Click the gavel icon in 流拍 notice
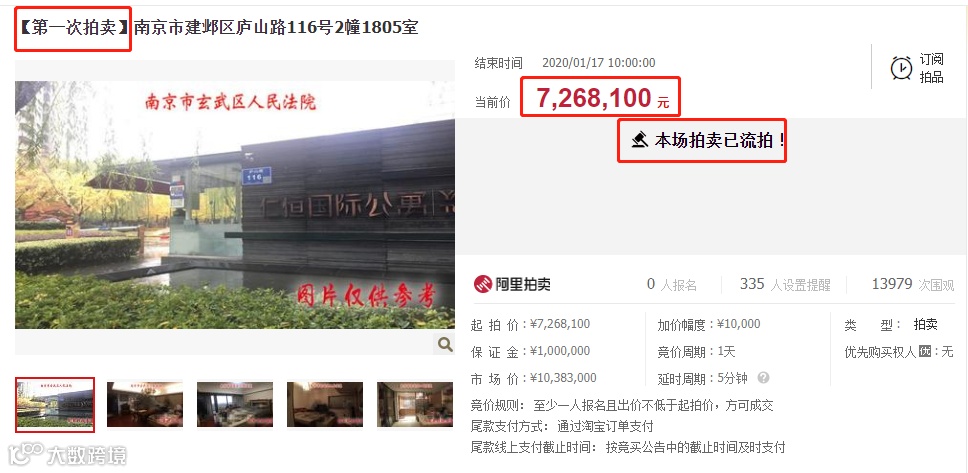 pos(640,140)
